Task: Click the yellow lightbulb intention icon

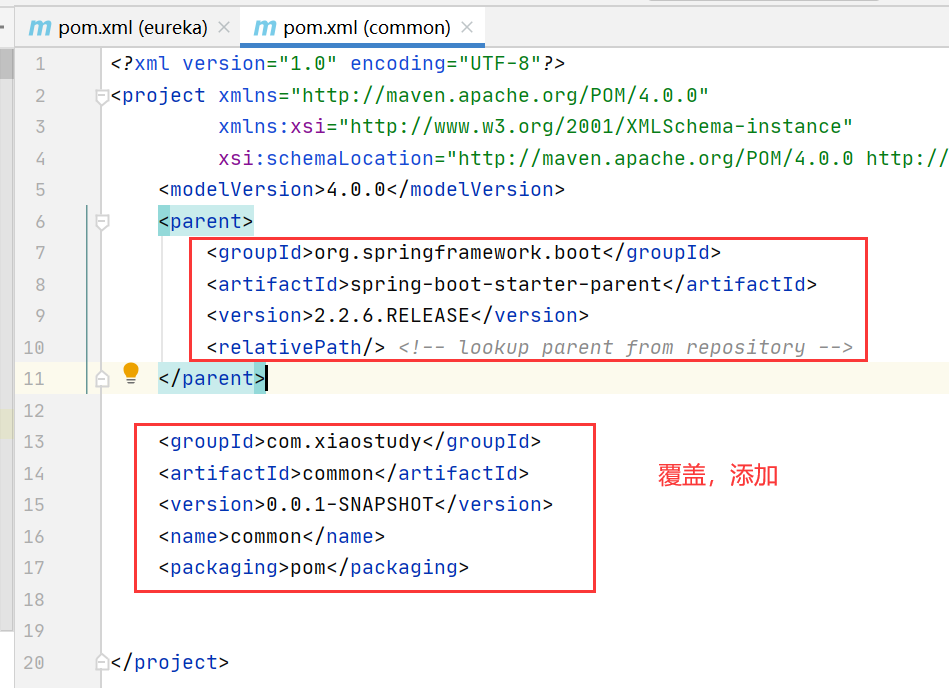Action: (x=131, y=373)
